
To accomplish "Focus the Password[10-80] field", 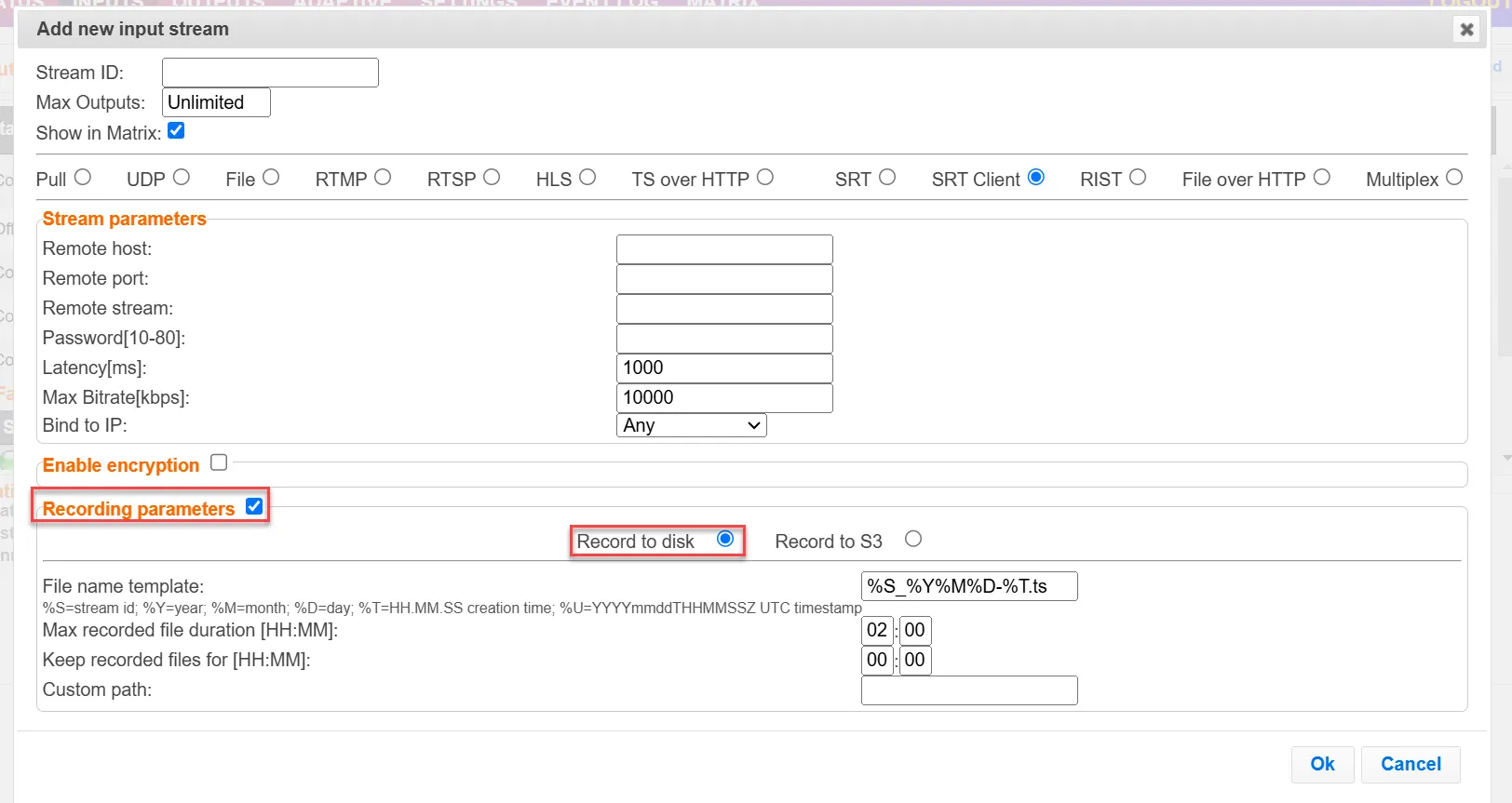I will (x=724, y=339).
